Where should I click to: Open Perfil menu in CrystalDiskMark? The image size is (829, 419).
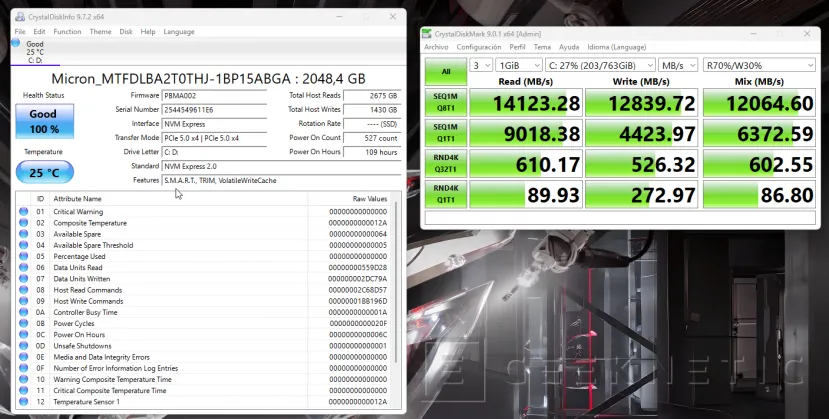click(518, 47)
